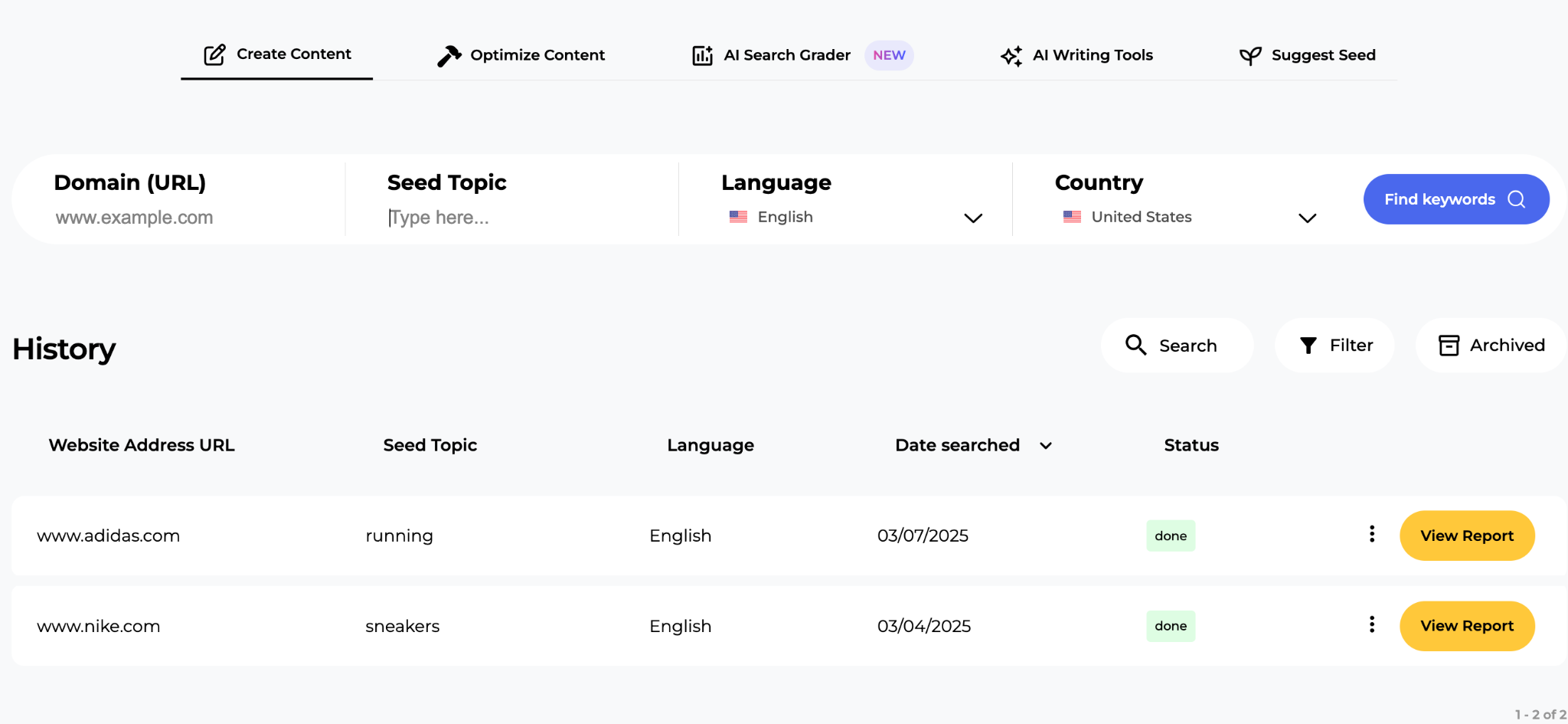The height and width of the screenshot is (724, 1568).
Task: Click the Create Content pencil icon
Action: (x=214, y=54)
